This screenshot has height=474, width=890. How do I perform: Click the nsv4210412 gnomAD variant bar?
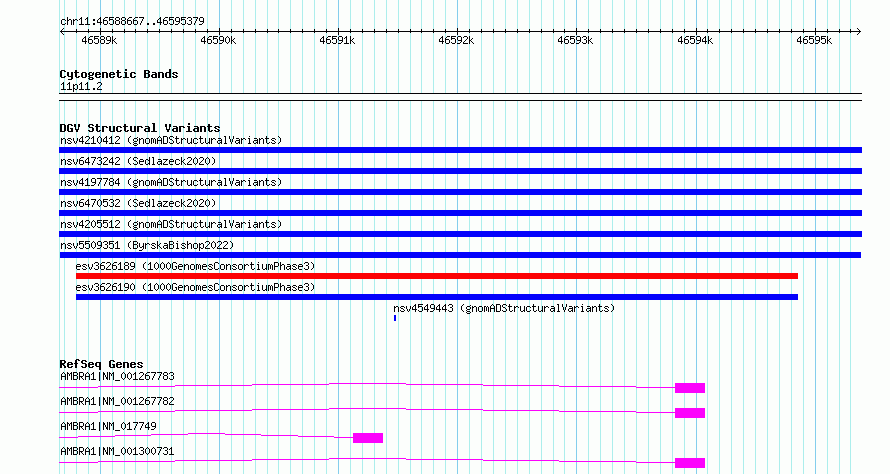(460, 150)
